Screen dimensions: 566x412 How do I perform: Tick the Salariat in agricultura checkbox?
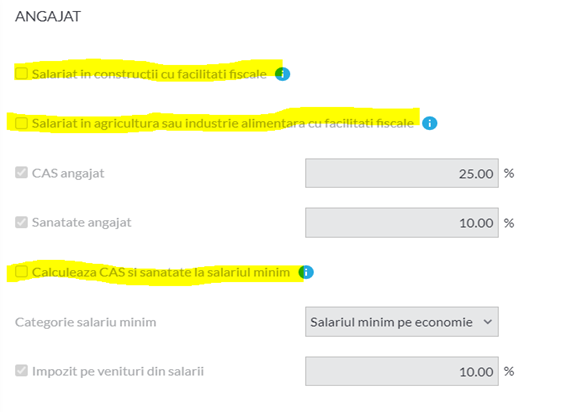21,123
